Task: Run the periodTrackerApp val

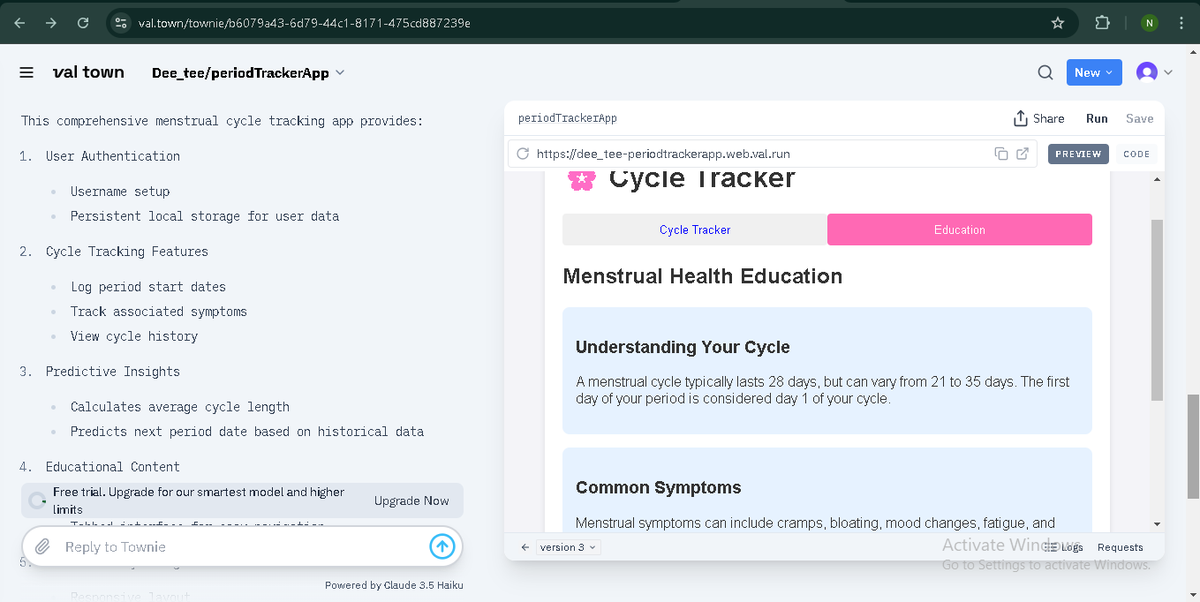Action: point(1097,118)
